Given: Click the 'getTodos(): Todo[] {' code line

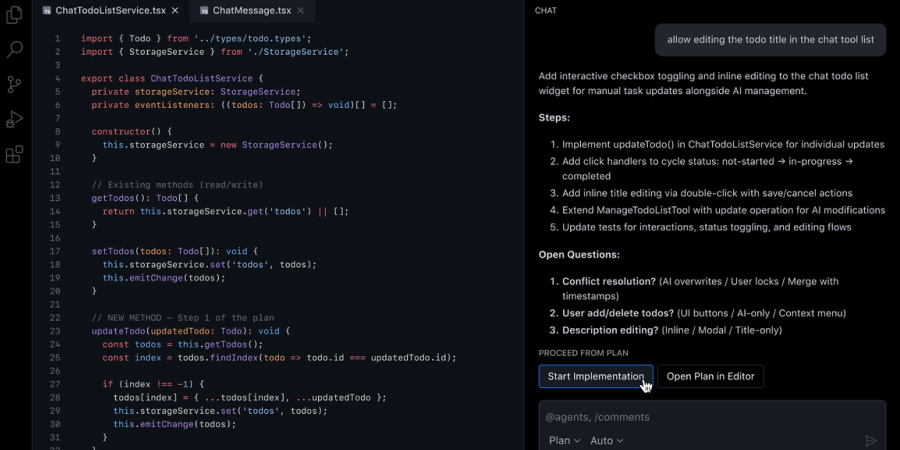Looking at the screenshot, I should click(x=145, y=198).
